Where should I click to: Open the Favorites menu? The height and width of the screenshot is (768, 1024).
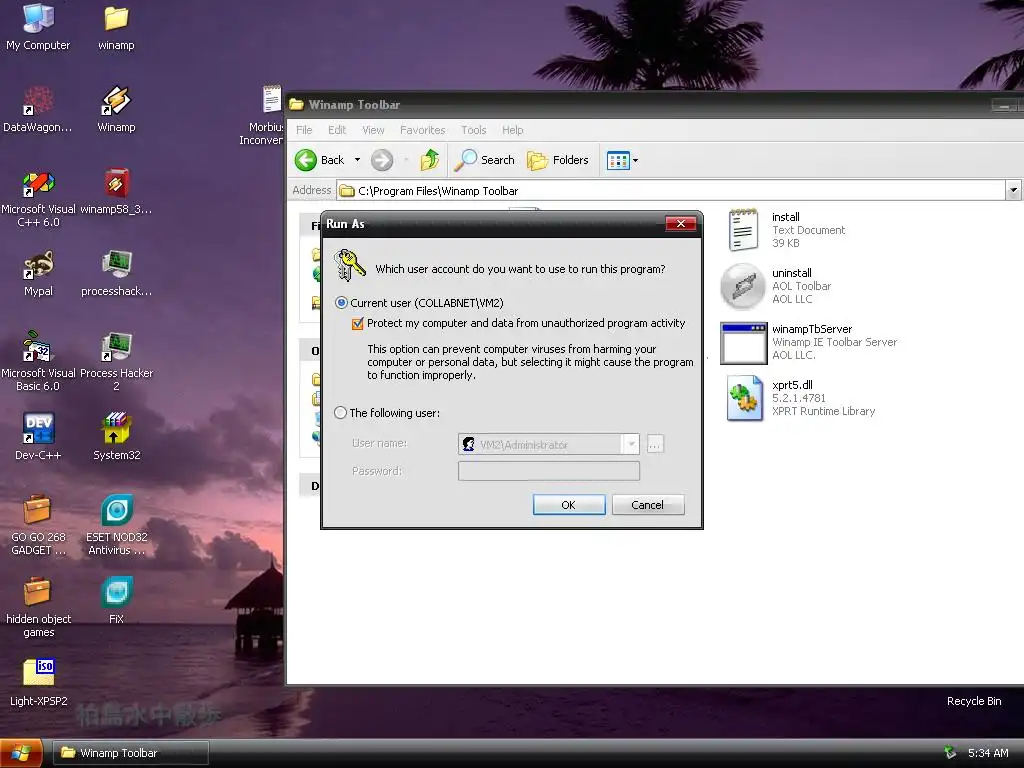pos(423,130)
